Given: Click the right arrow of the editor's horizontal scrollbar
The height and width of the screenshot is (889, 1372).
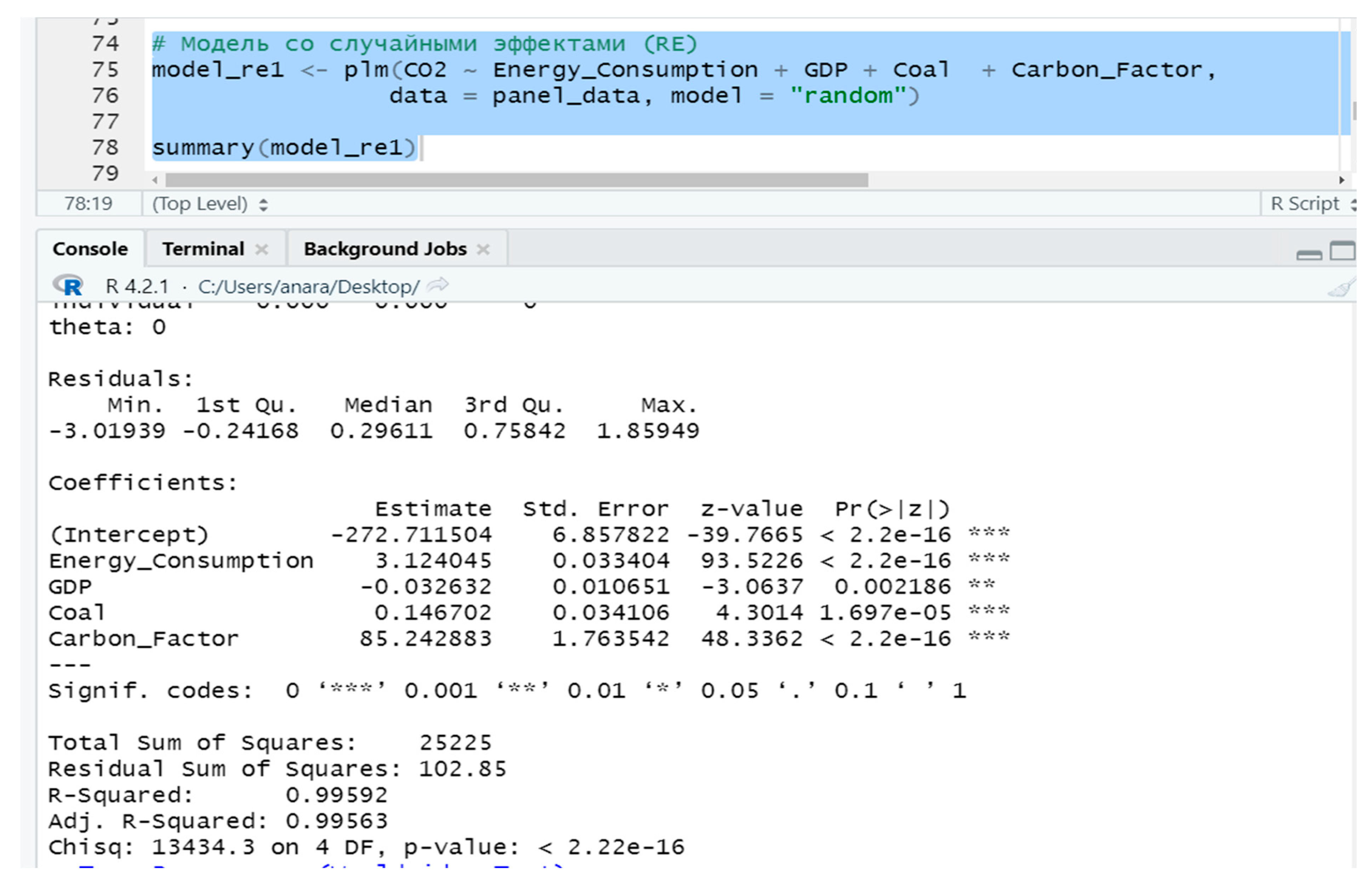Looking at the screenshot, I should point(1343,180).
